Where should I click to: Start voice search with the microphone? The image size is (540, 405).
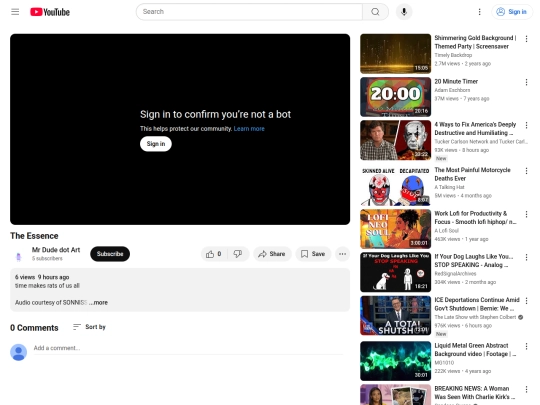point(404,12)
